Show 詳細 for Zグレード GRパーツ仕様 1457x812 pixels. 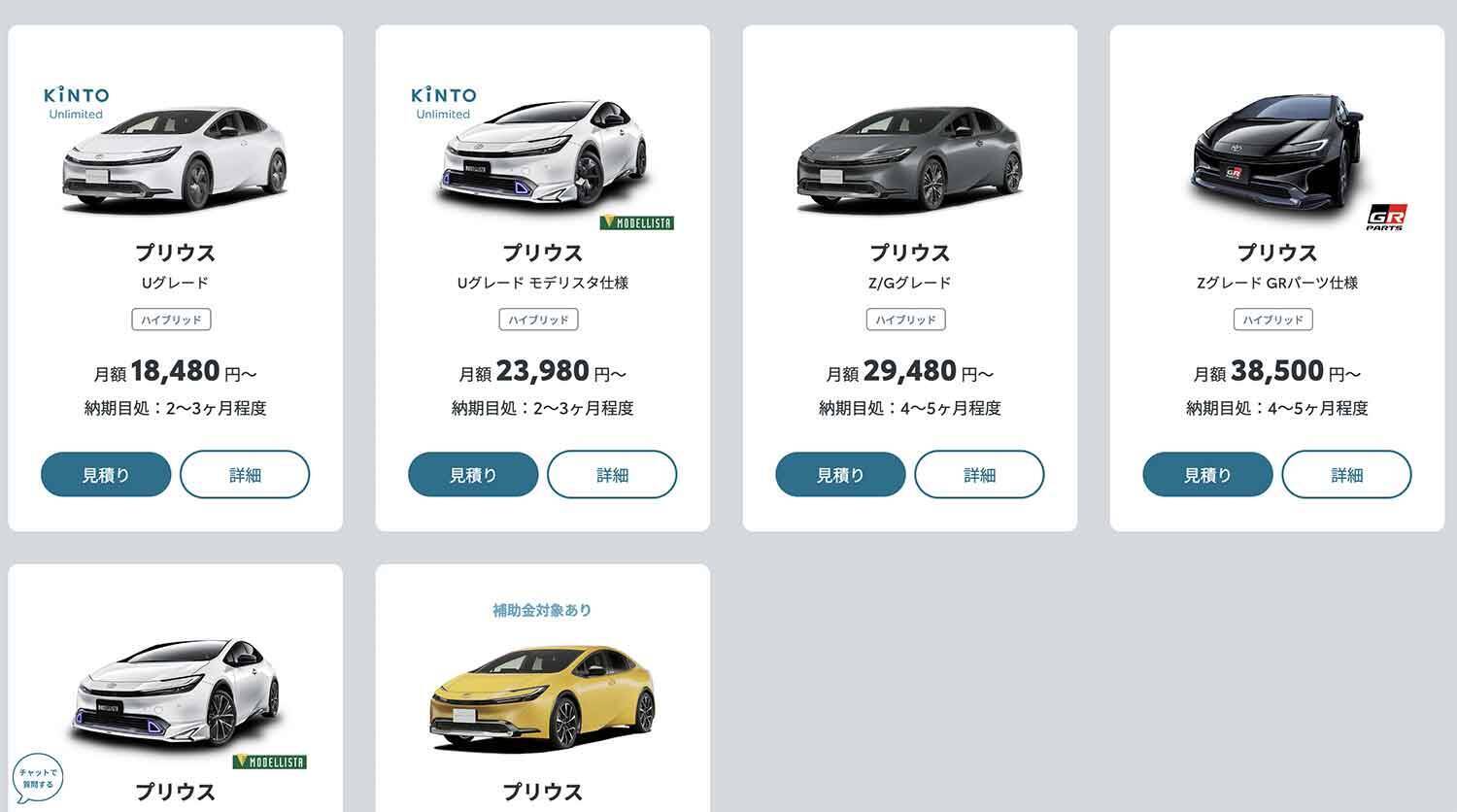[x=1346, y=475]
